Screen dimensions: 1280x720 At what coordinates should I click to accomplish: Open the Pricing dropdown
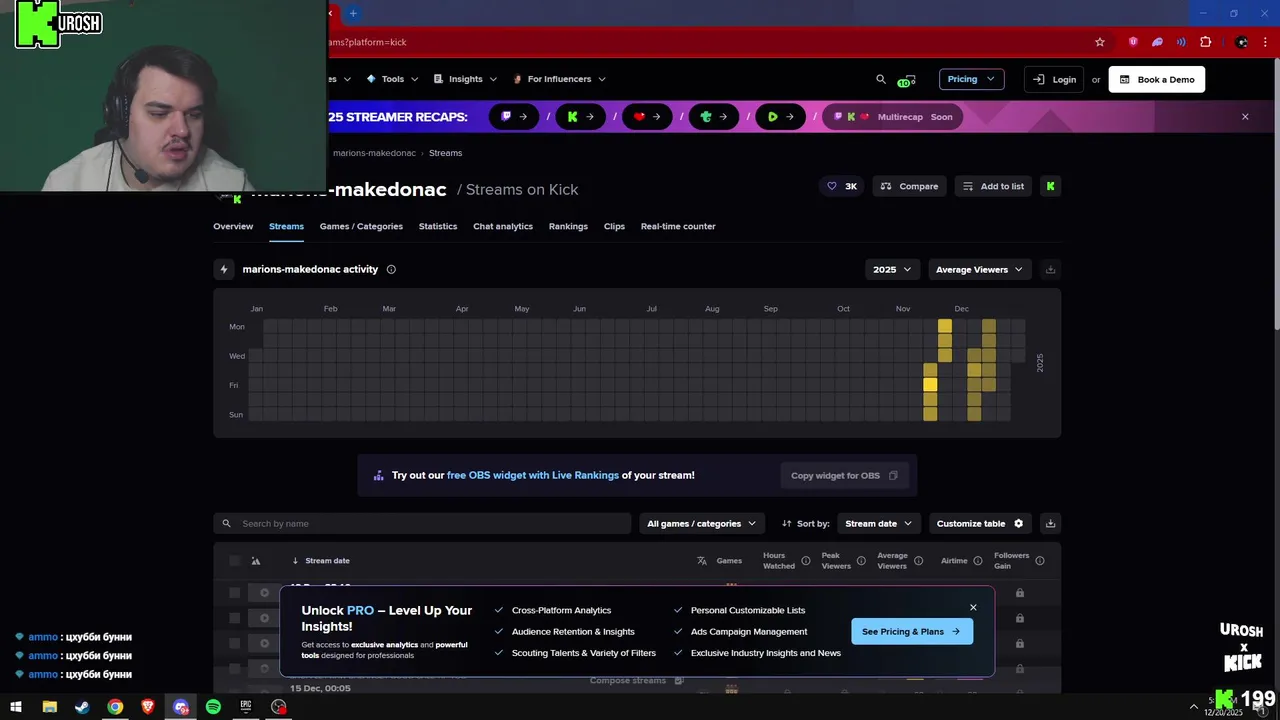tap(971, 79)
